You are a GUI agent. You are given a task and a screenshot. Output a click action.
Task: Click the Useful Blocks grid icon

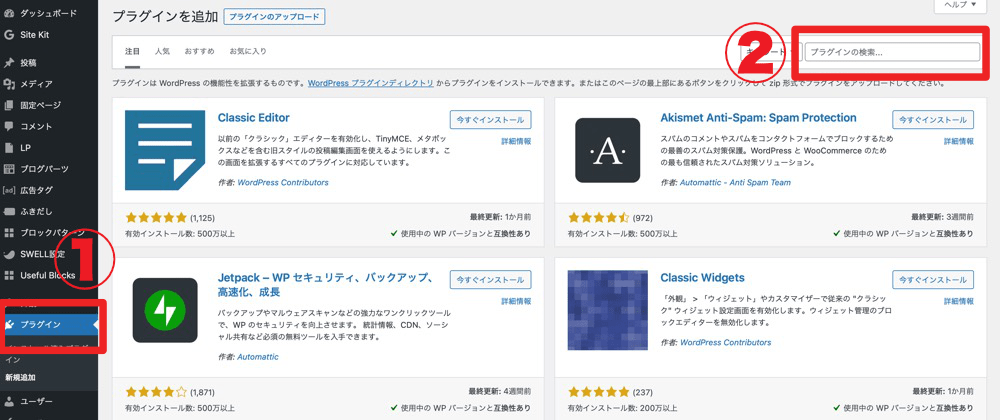pos(9,275)
